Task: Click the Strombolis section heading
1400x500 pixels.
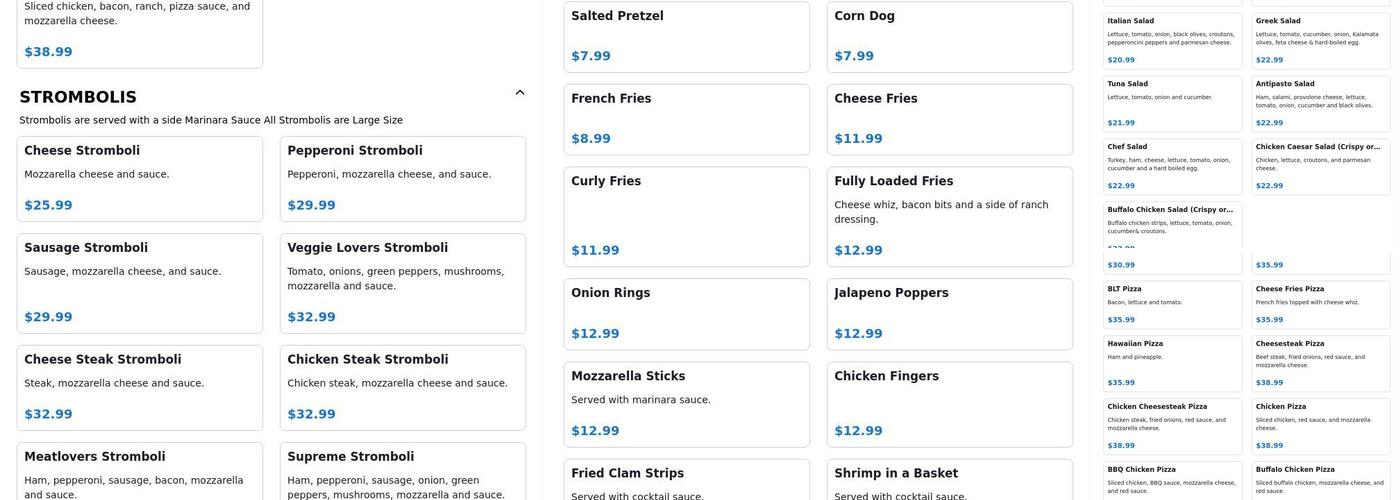Action: [78, 97]
